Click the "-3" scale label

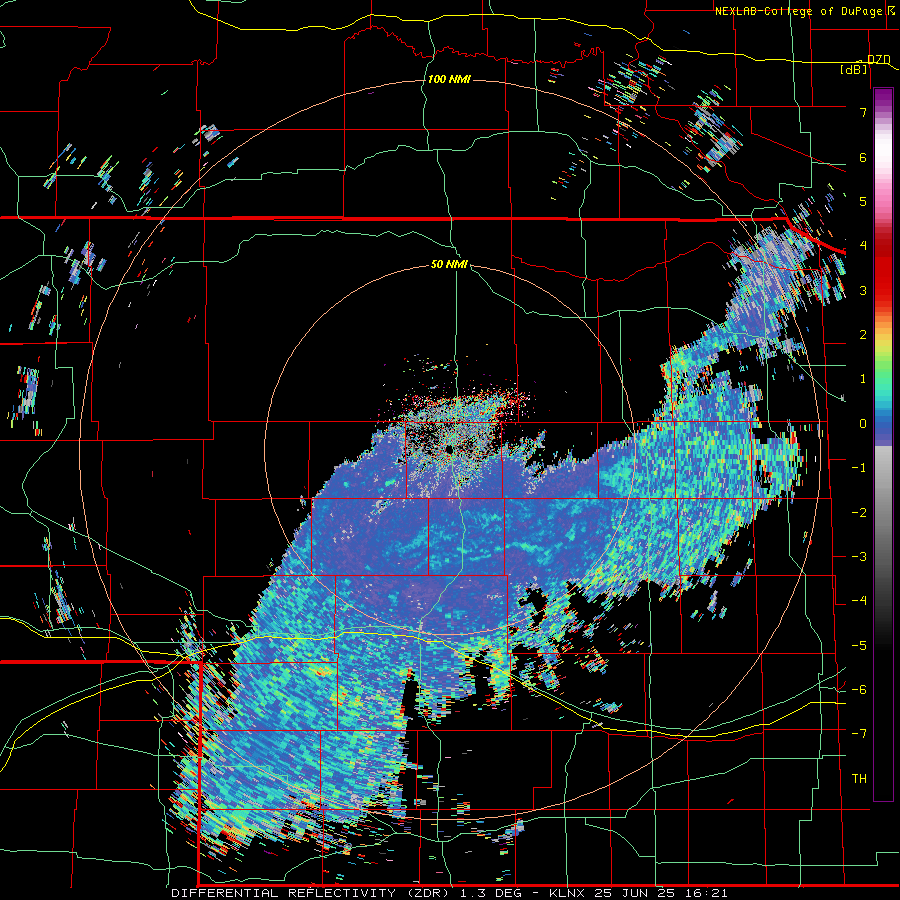point(859,557)
